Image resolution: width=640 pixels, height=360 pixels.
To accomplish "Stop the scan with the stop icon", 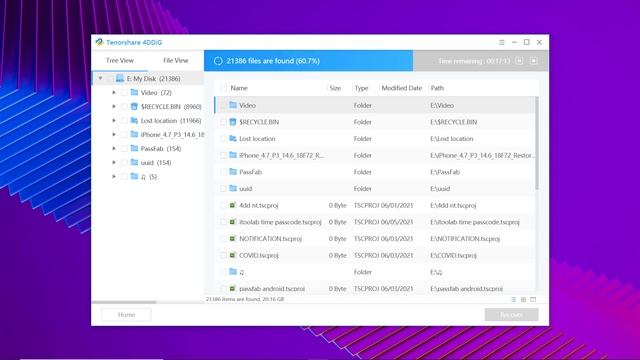I will click(533, 61).
